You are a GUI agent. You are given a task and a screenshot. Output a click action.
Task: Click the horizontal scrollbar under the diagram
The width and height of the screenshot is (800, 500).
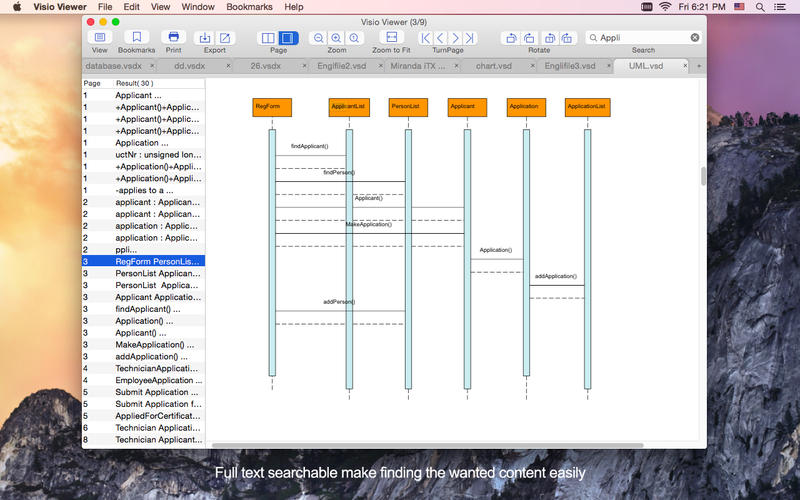(x=428, y=445)
